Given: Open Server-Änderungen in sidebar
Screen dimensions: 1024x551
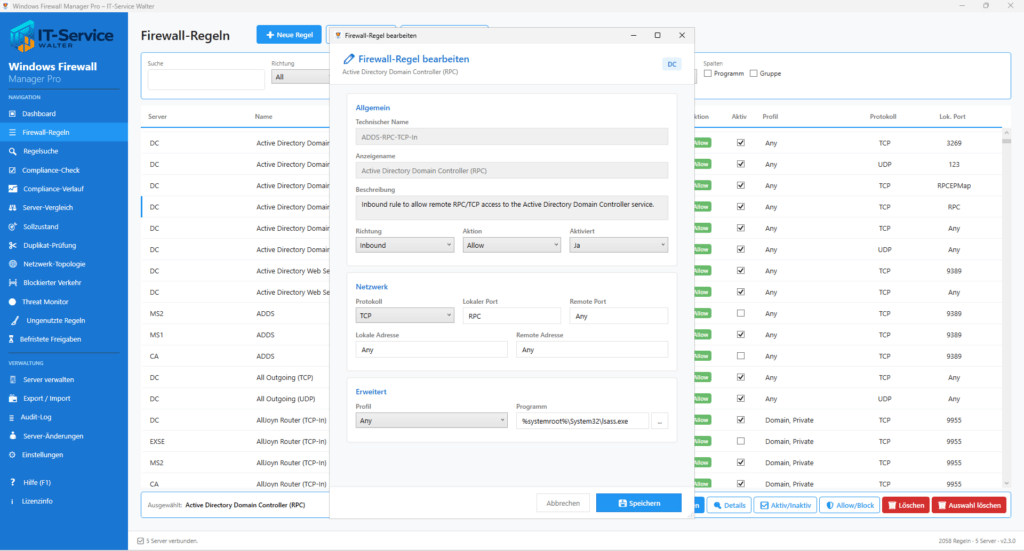Looking at the screenshot, I should [53, 436].
